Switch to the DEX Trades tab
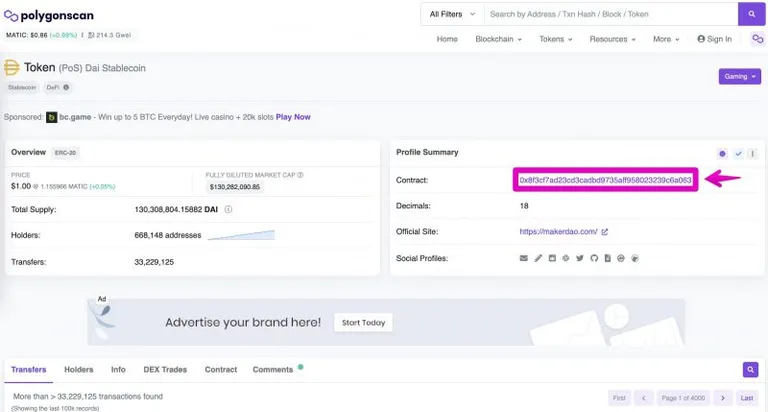Screen dimensions: 768x412 (x=165, y=369)
